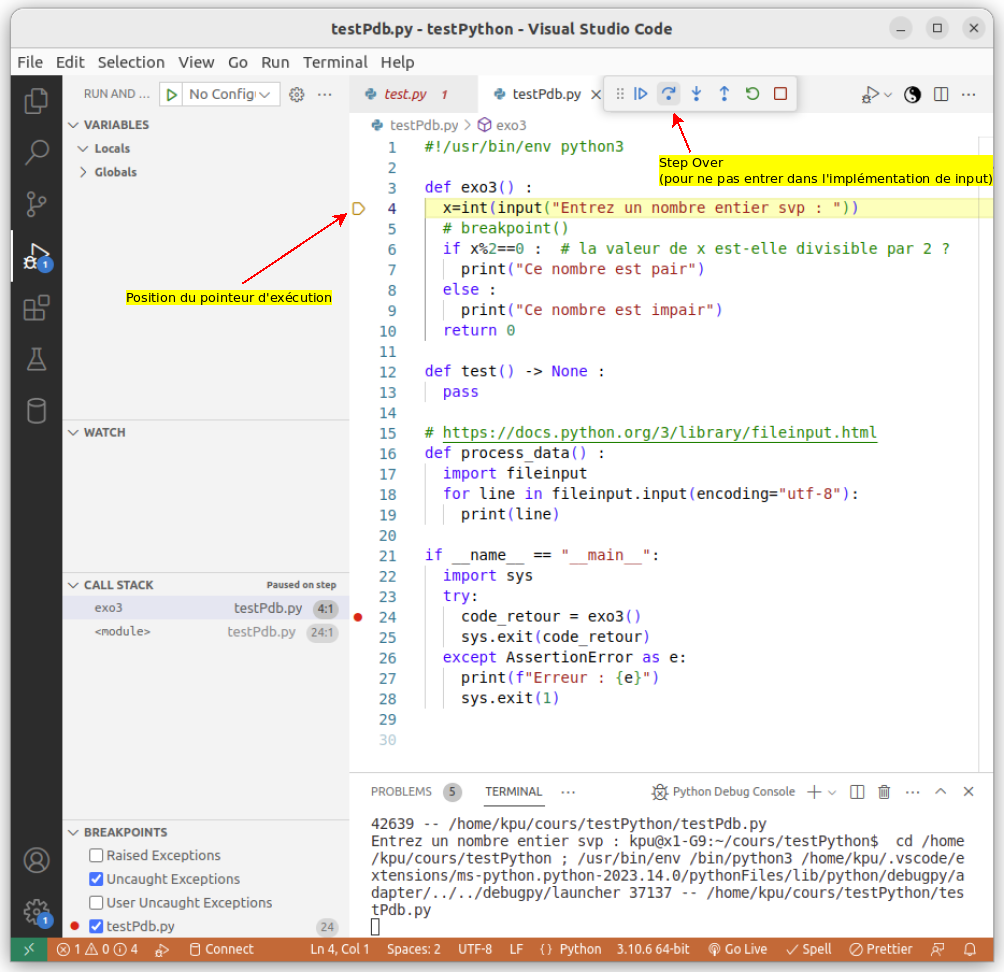Open the Terminal menu
1006x973 pixels.
point(336,63)
